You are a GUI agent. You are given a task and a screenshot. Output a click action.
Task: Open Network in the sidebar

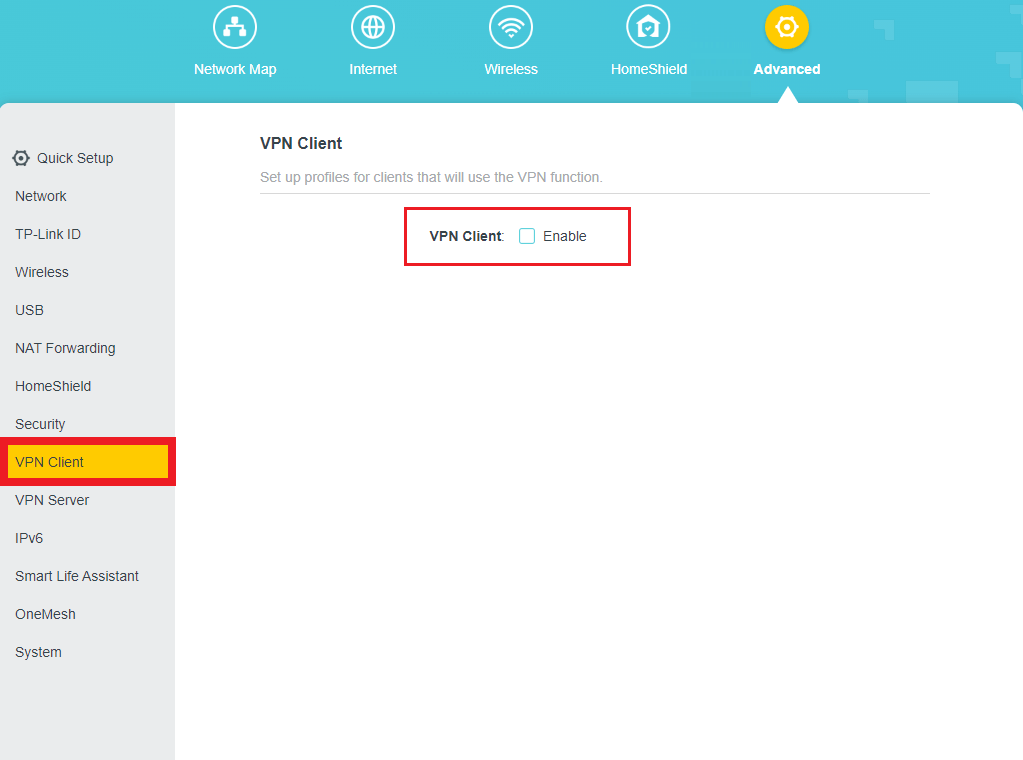[41, 196]
